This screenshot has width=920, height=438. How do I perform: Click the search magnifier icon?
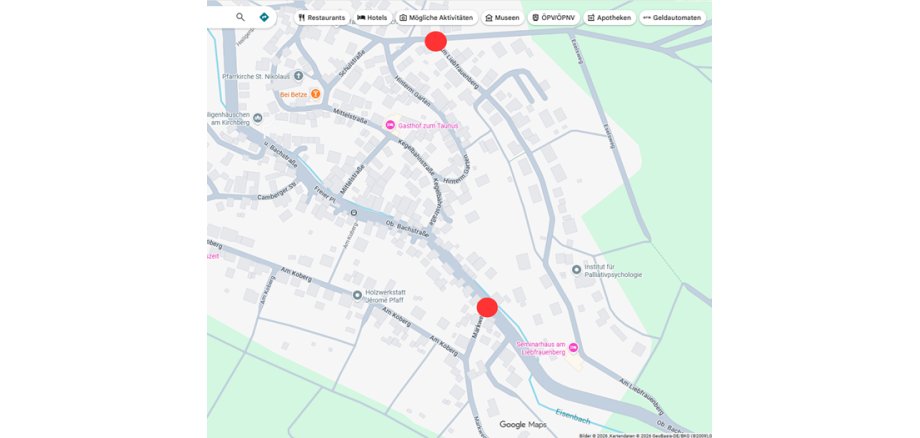[x=240, y=17]
